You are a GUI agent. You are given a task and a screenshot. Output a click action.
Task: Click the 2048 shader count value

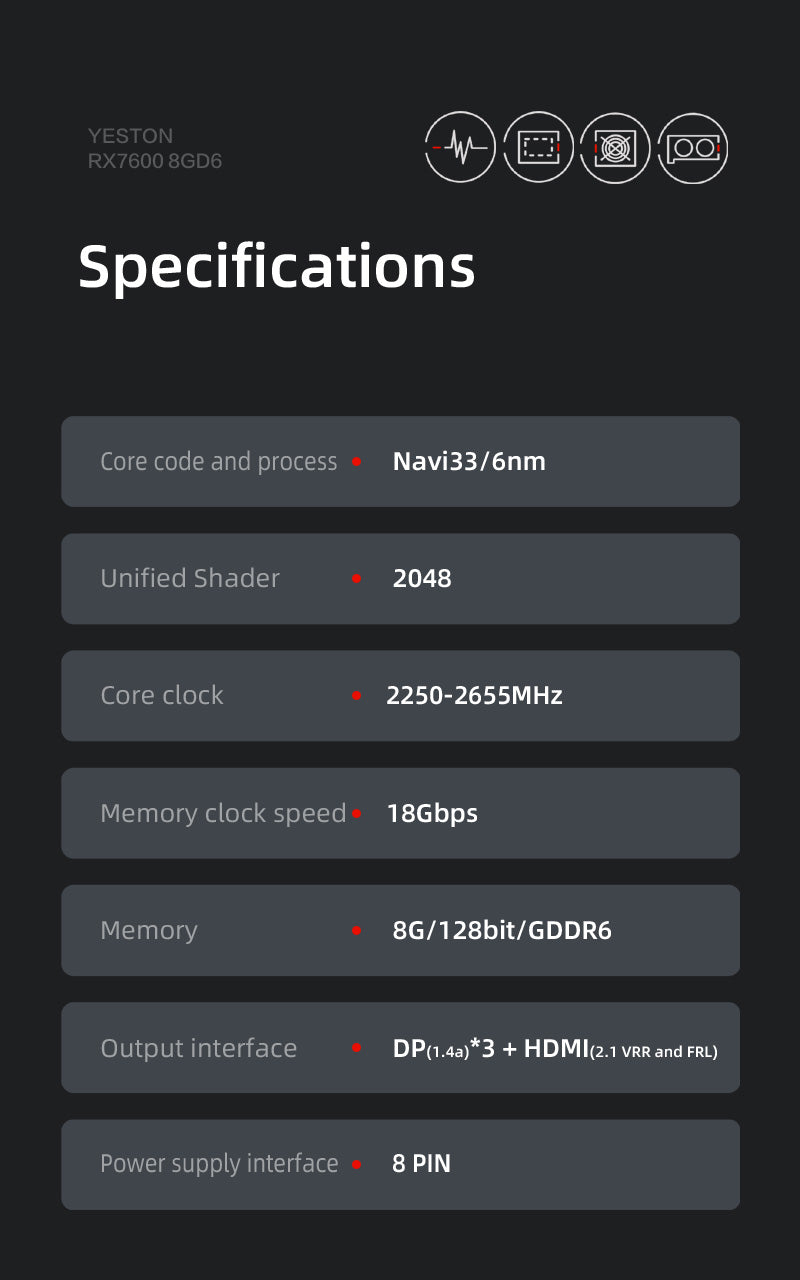click(422, 578)
